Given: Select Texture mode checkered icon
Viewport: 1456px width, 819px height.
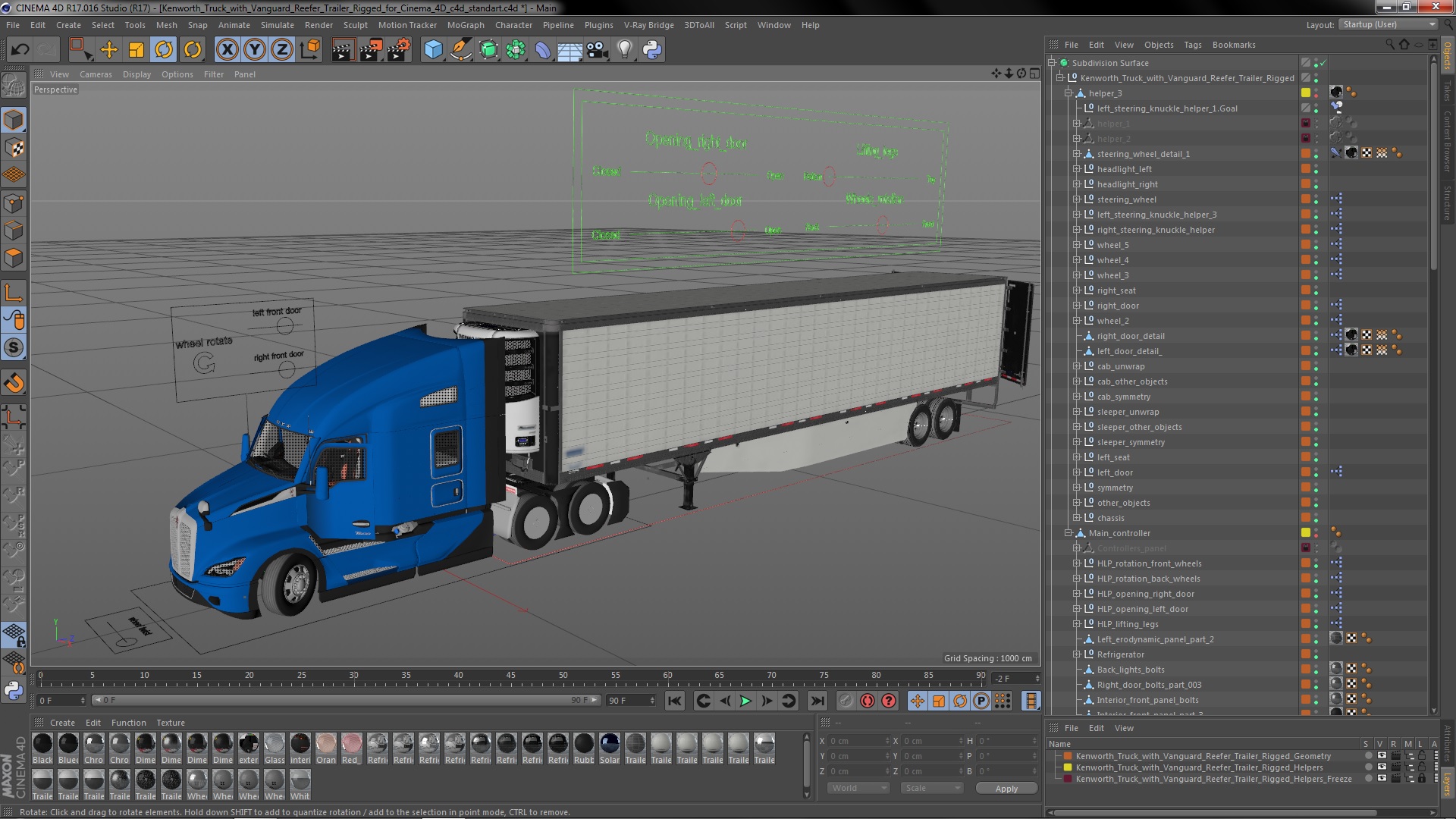Looking at the screenshot, I should coord(14,148).
